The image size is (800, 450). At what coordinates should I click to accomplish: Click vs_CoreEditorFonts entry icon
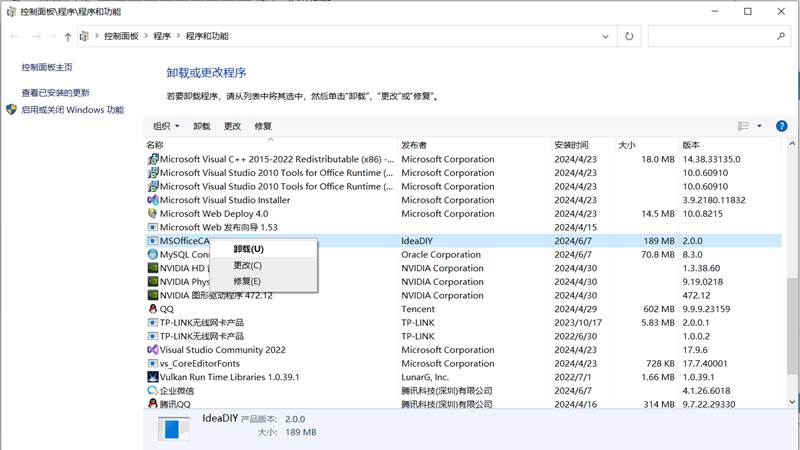(x=153, y=363)
